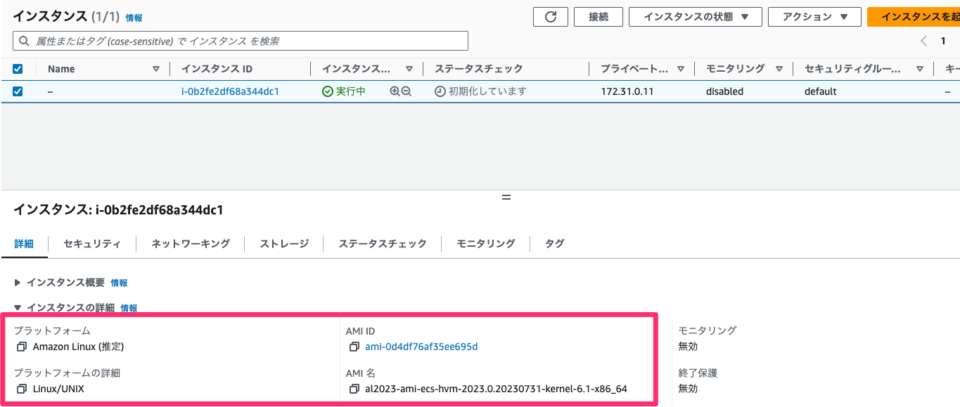960x407 pixels.
Task: Collapse the インスタンスの詳細 section
Action: 18,308
